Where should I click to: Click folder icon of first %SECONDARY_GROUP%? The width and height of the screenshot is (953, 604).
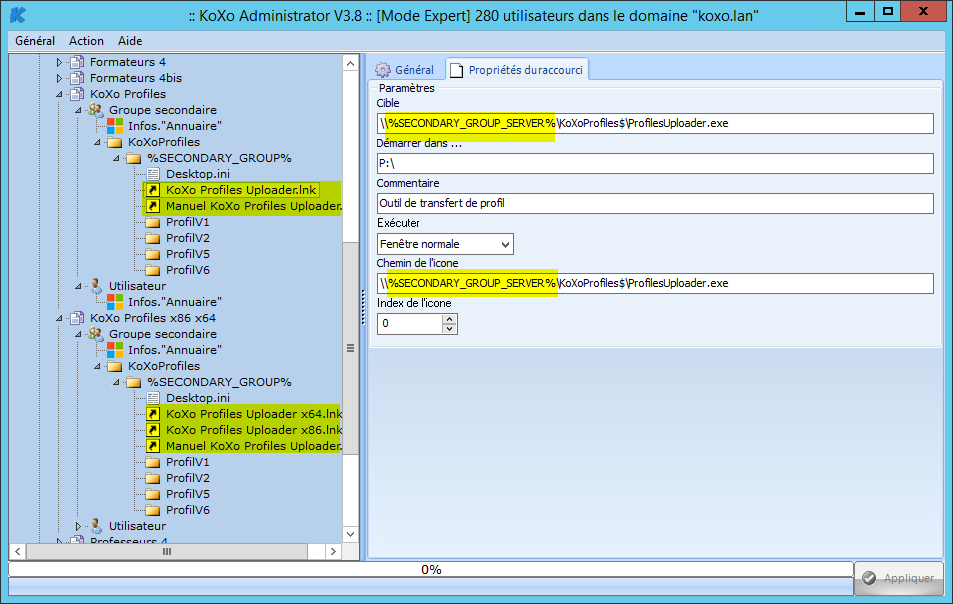(x=134, y=158)
